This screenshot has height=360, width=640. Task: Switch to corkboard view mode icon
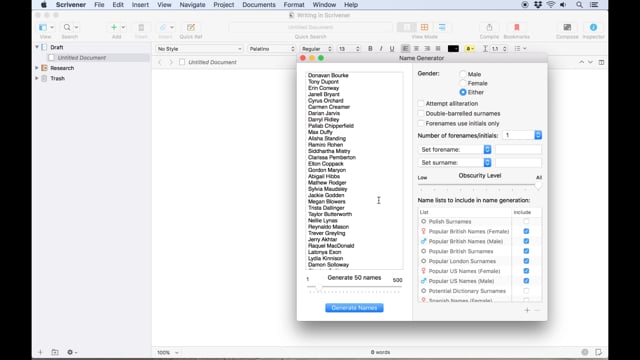[x=424, y=27]
